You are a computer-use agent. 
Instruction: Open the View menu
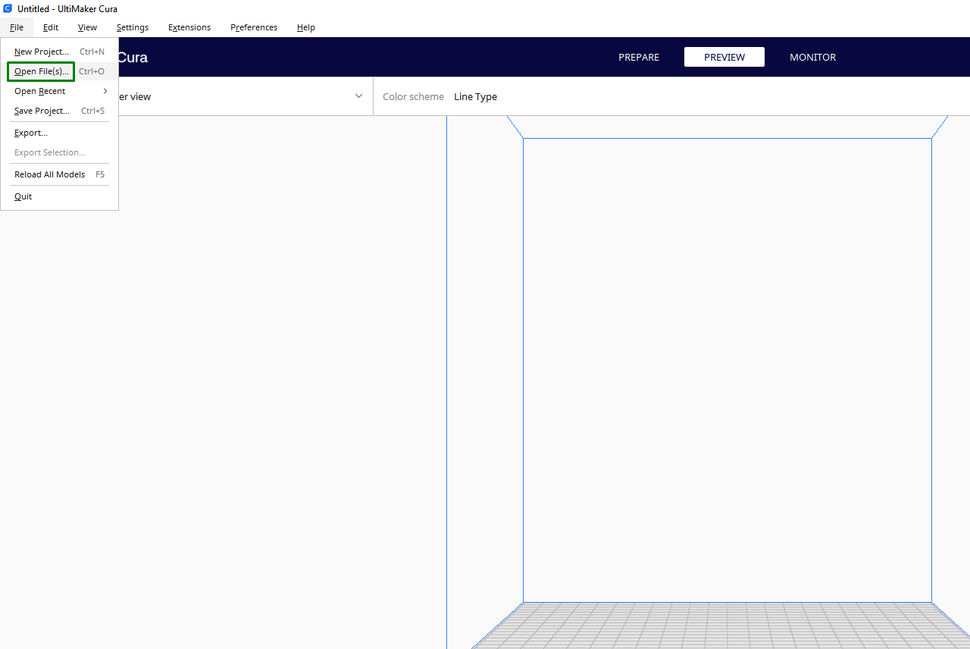[87, 27]
